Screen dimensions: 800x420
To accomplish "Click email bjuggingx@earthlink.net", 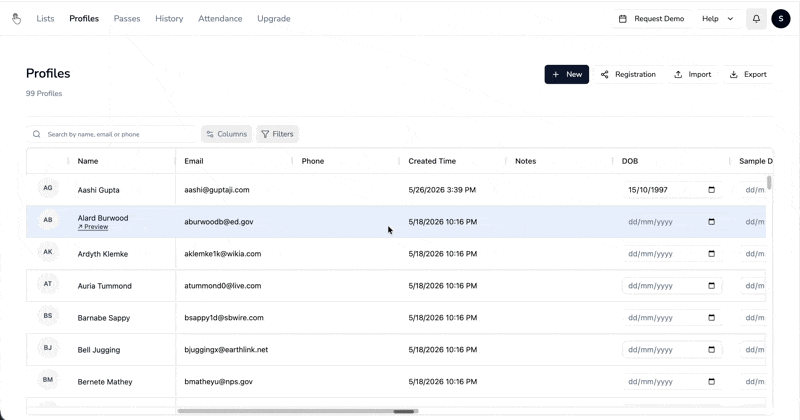I will click(x=226, y=350).
